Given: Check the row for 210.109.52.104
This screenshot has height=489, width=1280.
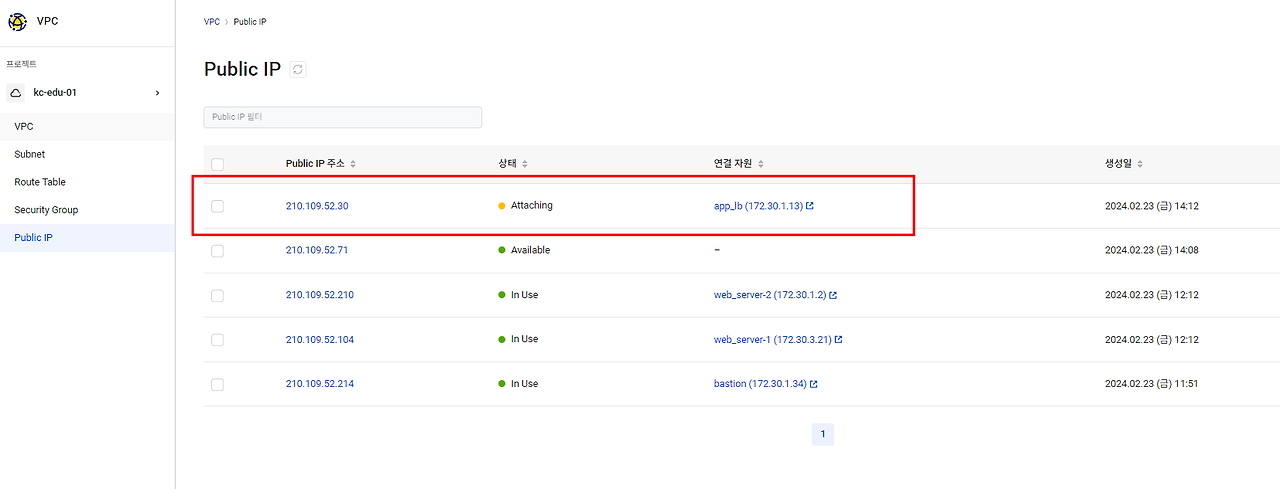Looking at the screenshot, I should pyautogui.click(x=217, y=340).
